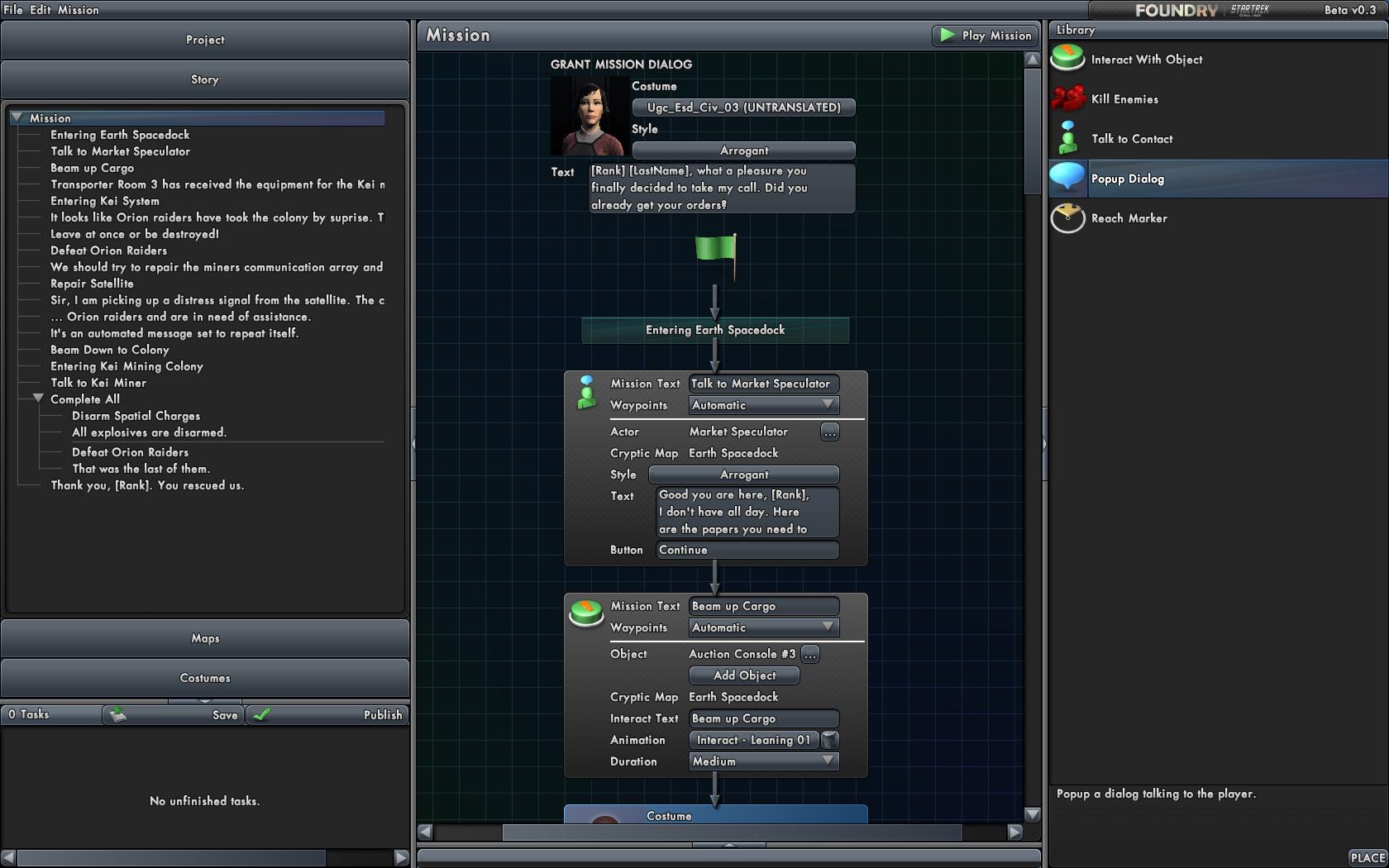Collapse the Complete All tree group
The width and height of the screenshot is (1389, 868).
click(38, 398)
